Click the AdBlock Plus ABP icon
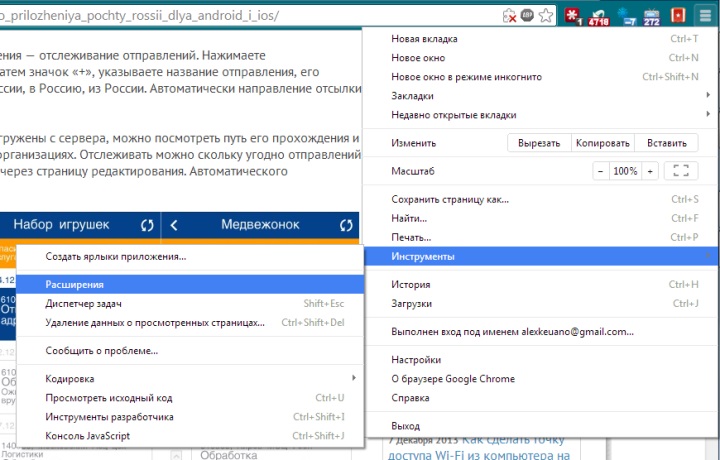The image size is (720, 460). [x=527, y=15]
